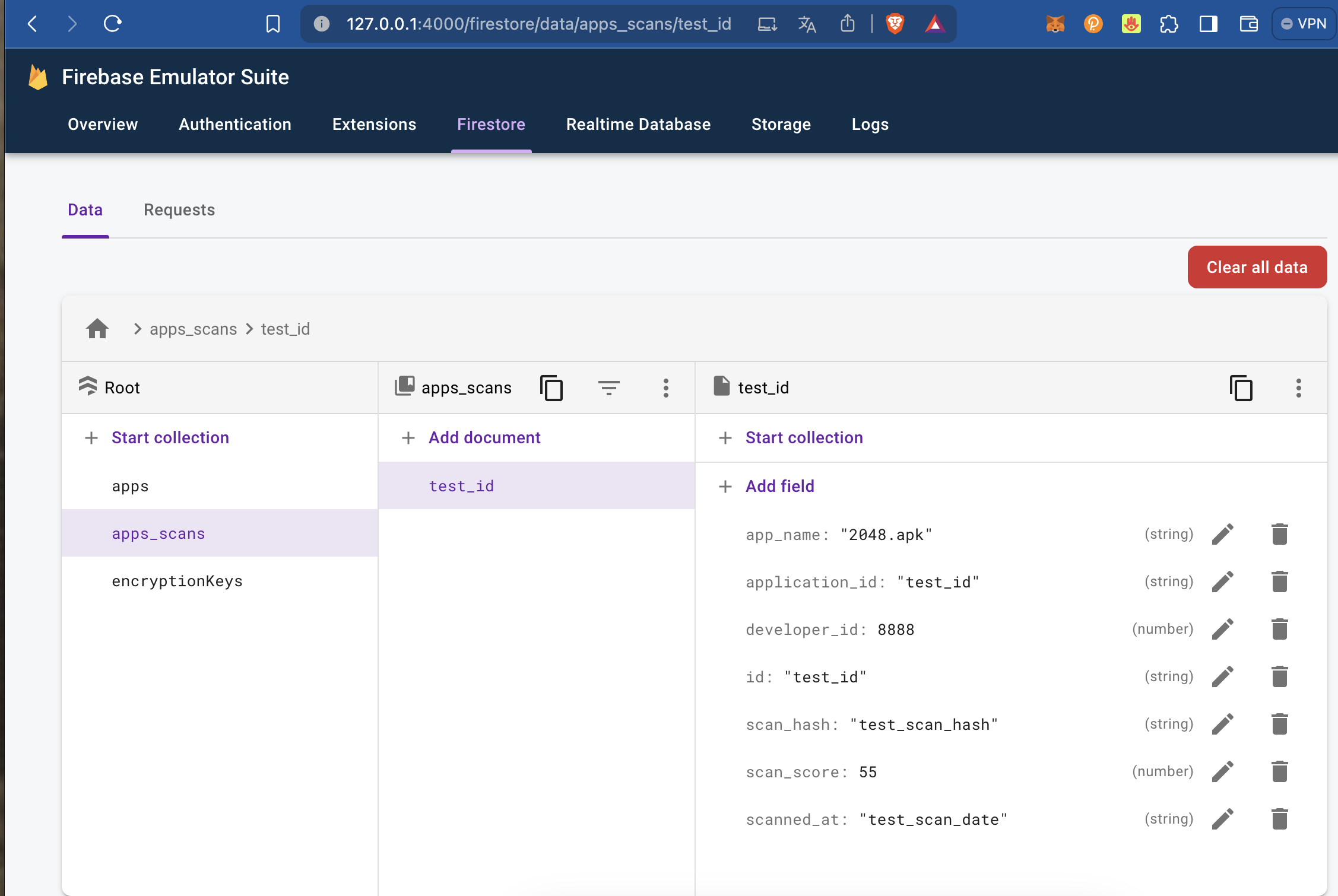Delete the scanned_at field
The image size is (1338, 896).
click(x=1280, y=819)
